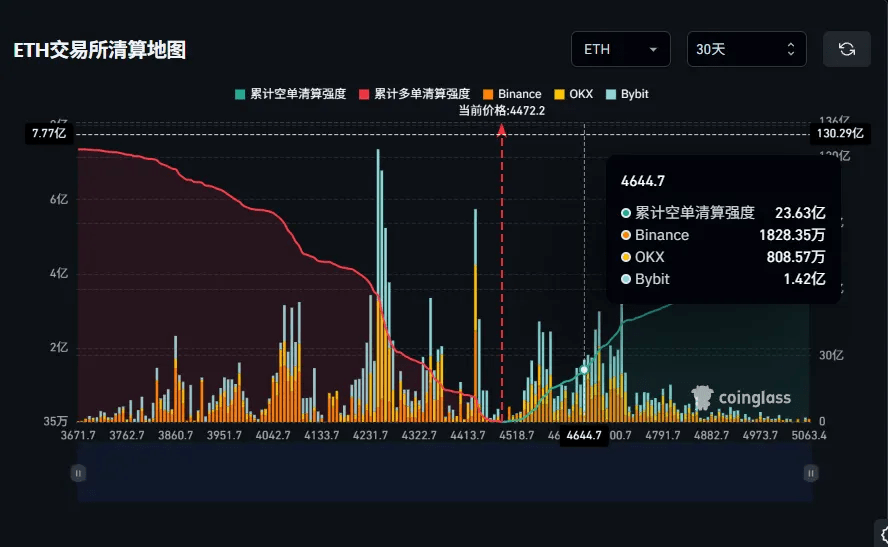888x547 pixels.
Task: Click the 4231.7 x-axis label
Action: (370, 435)
